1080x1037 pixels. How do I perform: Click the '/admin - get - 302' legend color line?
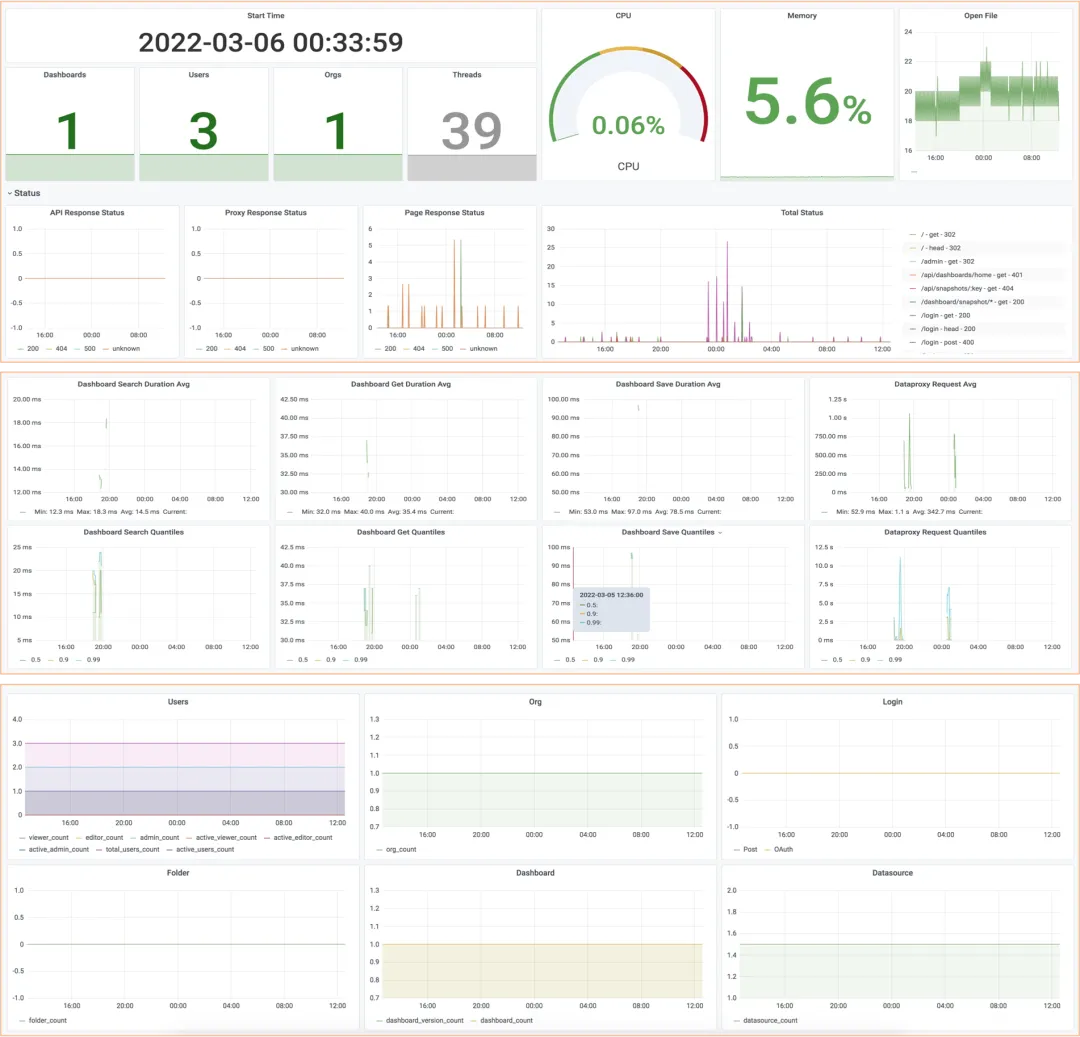coord(913,262)
